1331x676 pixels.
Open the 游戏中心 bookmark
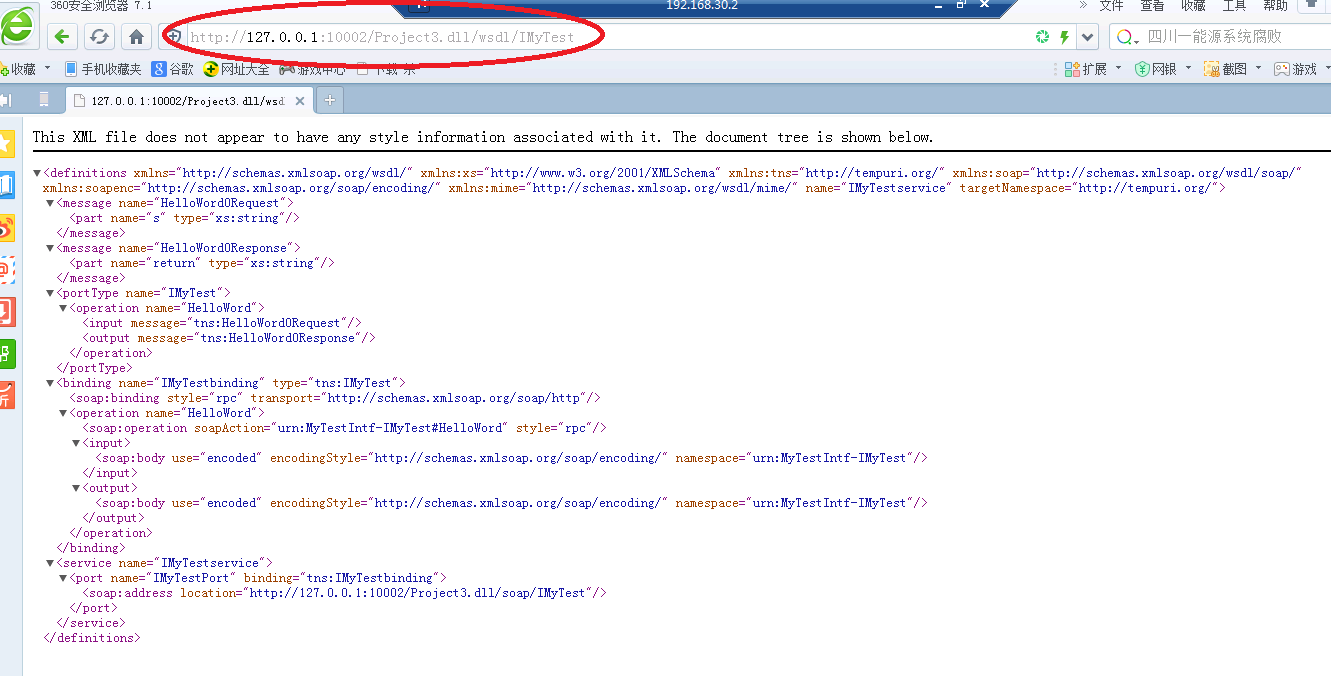[x=312, y=69]
